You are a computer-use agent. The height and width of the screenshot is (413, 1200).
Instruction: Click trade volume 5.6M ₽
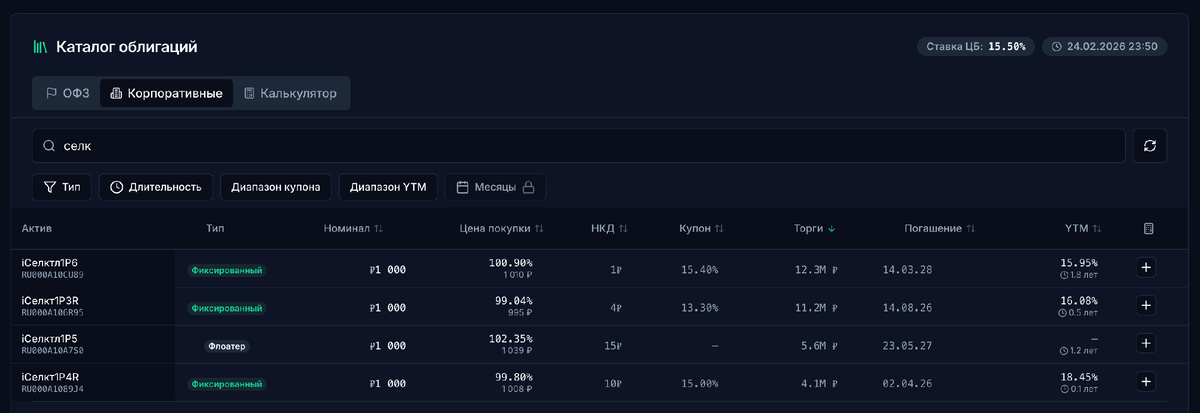click(x=820, y=346)
